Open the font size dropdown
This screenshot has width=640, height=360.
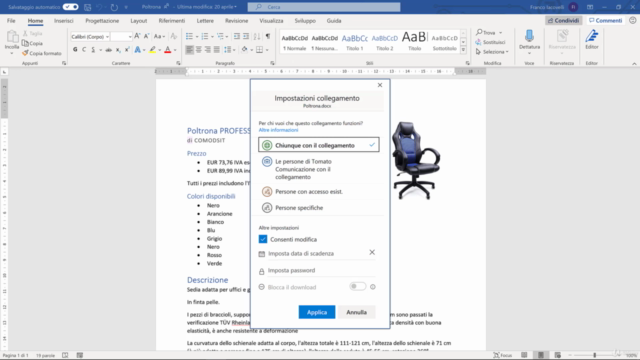click(130, 36)
